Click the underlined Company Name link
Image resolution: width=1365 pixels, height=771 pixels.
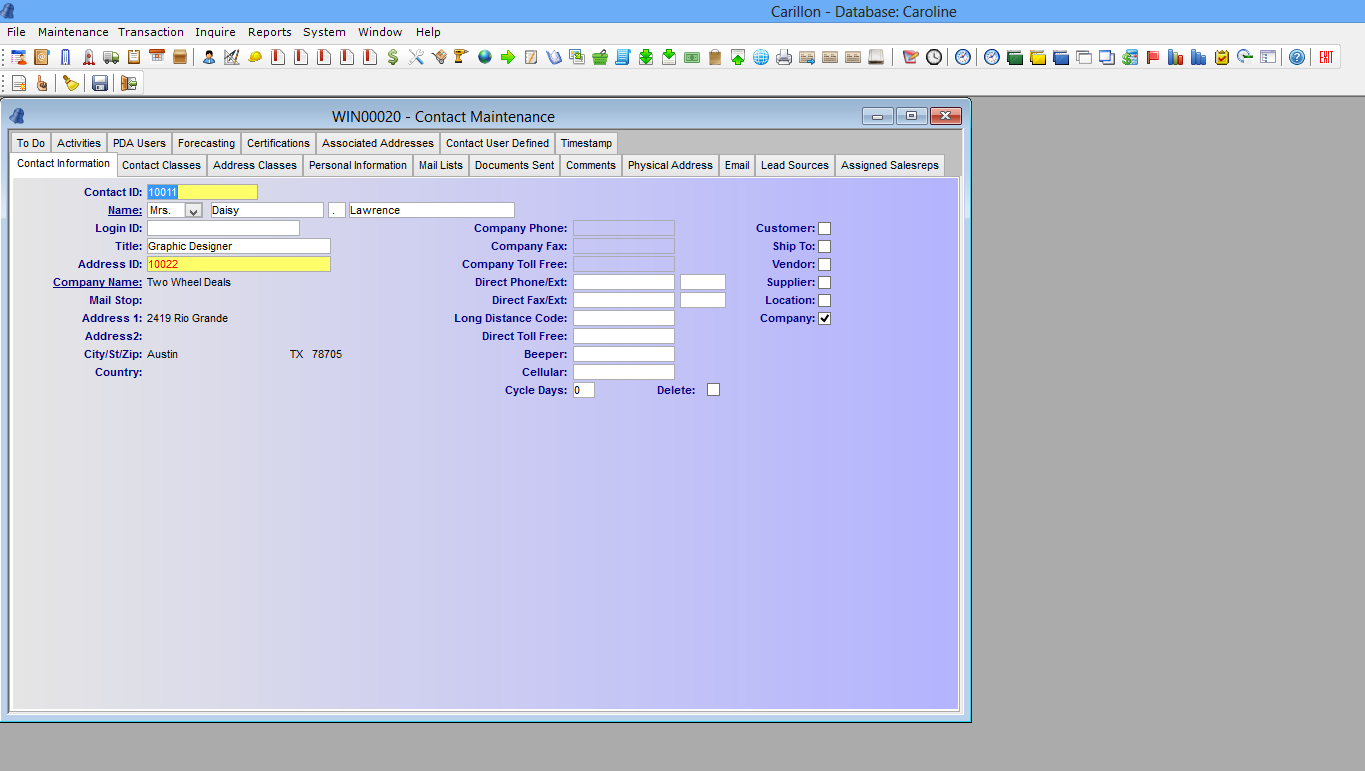click(97, 282)
